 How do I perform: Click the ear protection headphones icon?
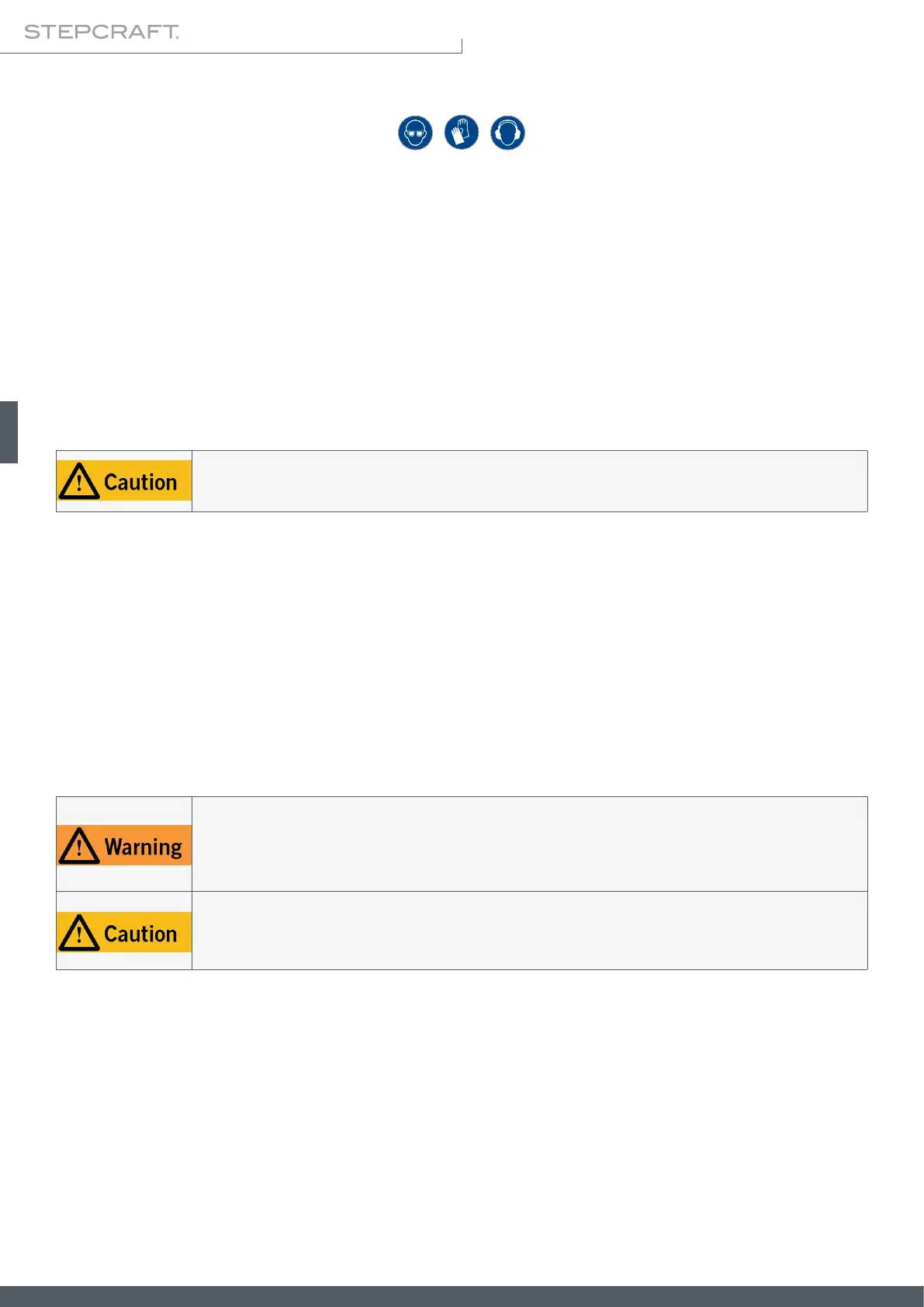(507, 133)
